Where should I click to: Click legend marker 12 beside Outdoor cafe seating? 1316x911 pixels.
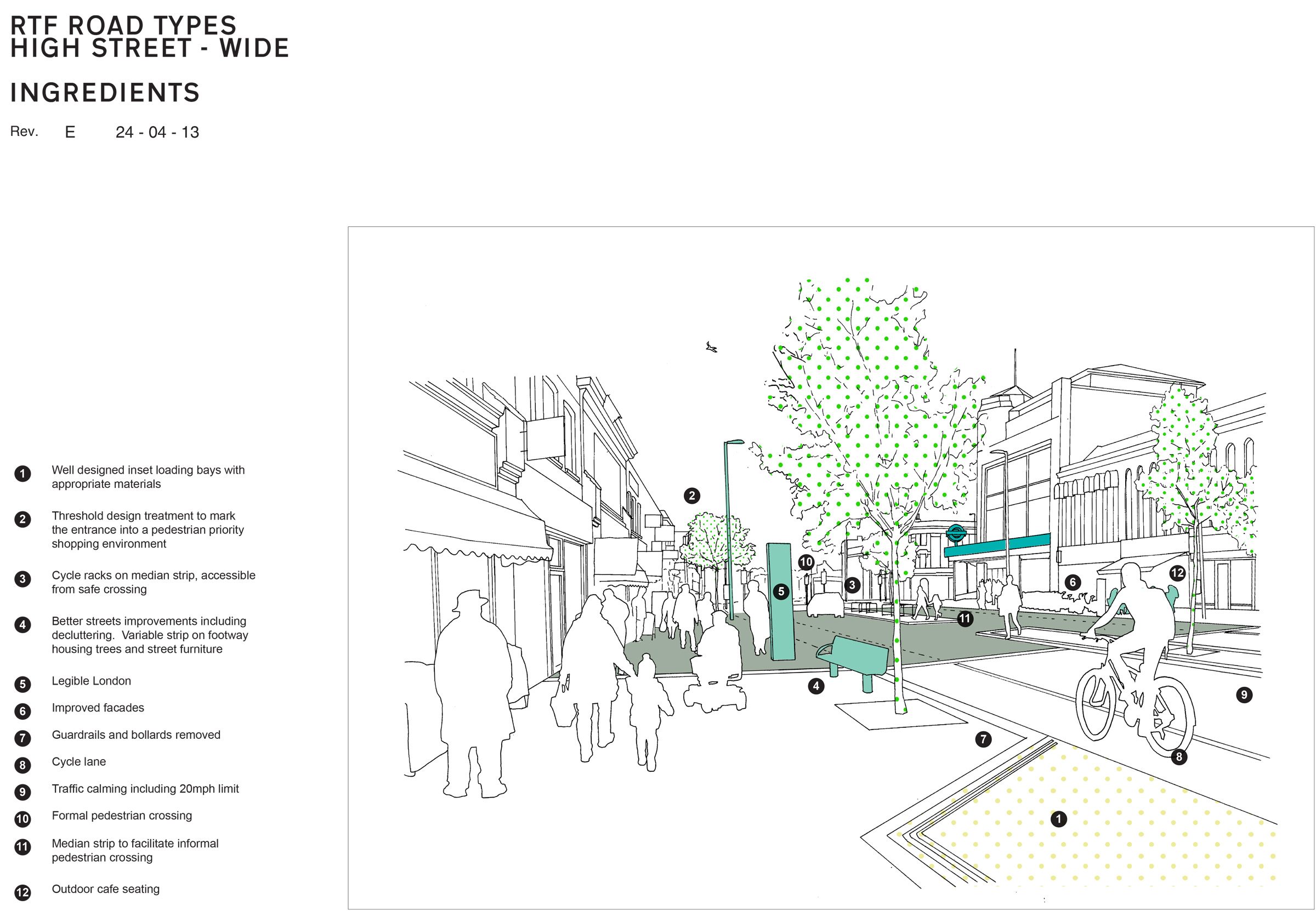tap(23, 892)
